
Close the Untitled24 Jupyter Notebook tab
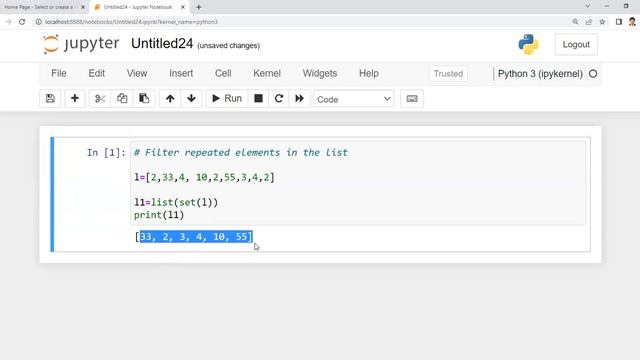[x=183, y=7]
